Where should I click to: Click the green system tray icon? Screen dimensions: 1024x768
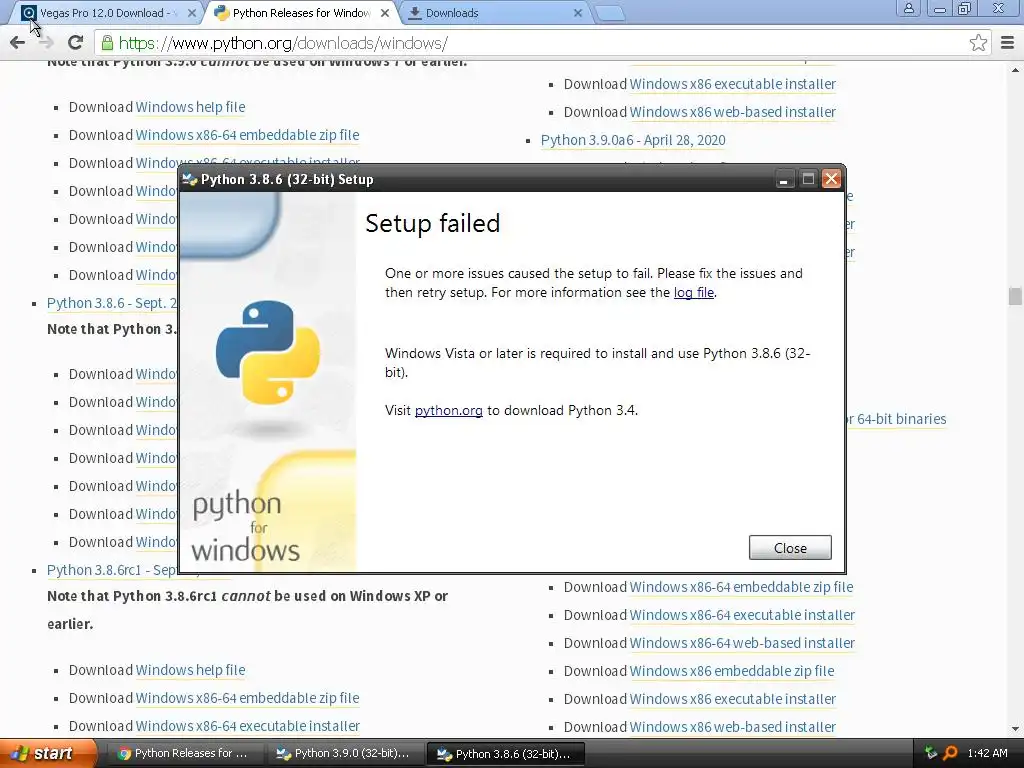[931, 754]
